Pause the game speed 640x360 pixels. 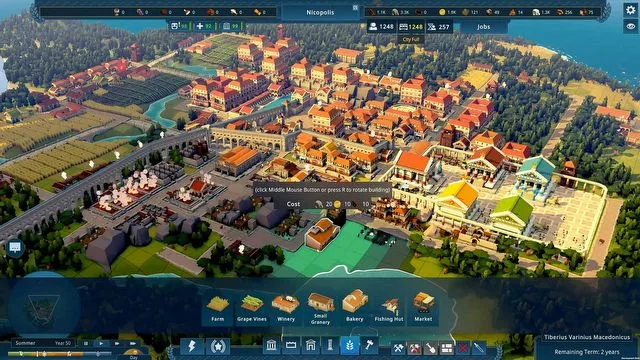(86, 344)
